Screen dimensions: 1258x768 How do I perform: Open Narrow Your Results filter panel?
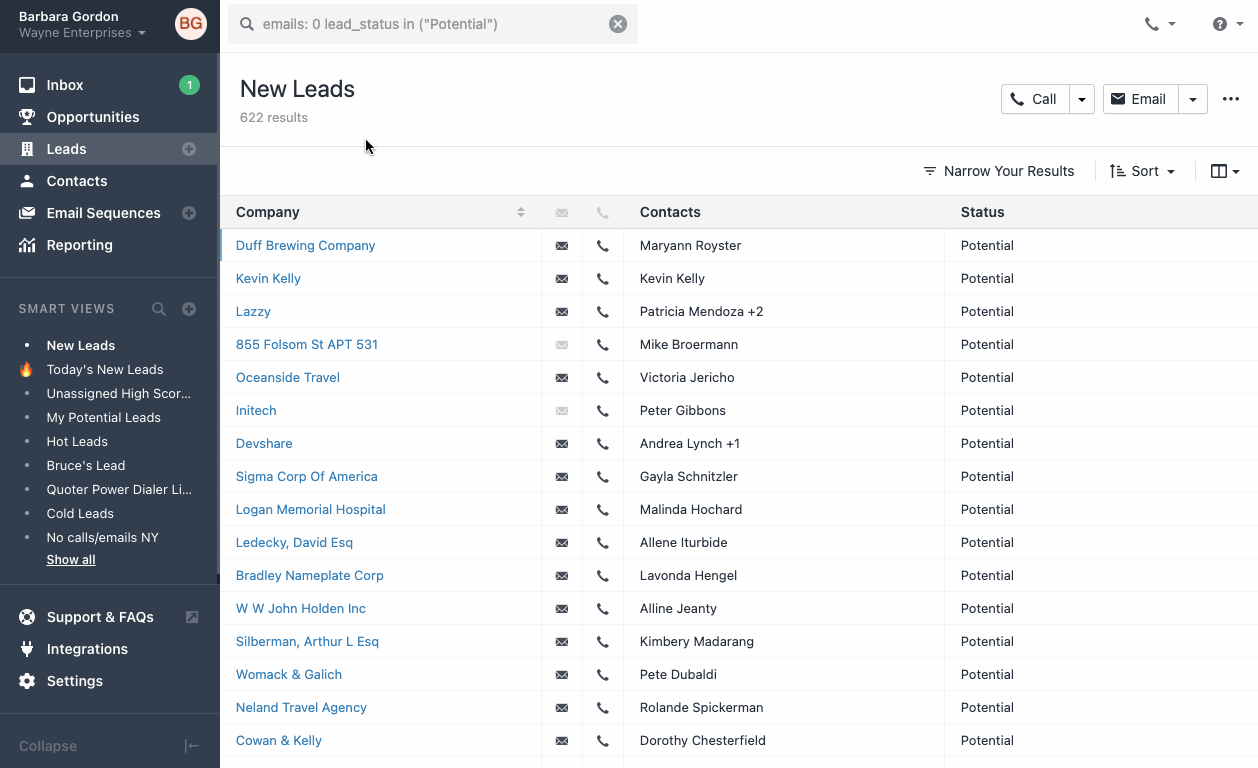(999, 171)
